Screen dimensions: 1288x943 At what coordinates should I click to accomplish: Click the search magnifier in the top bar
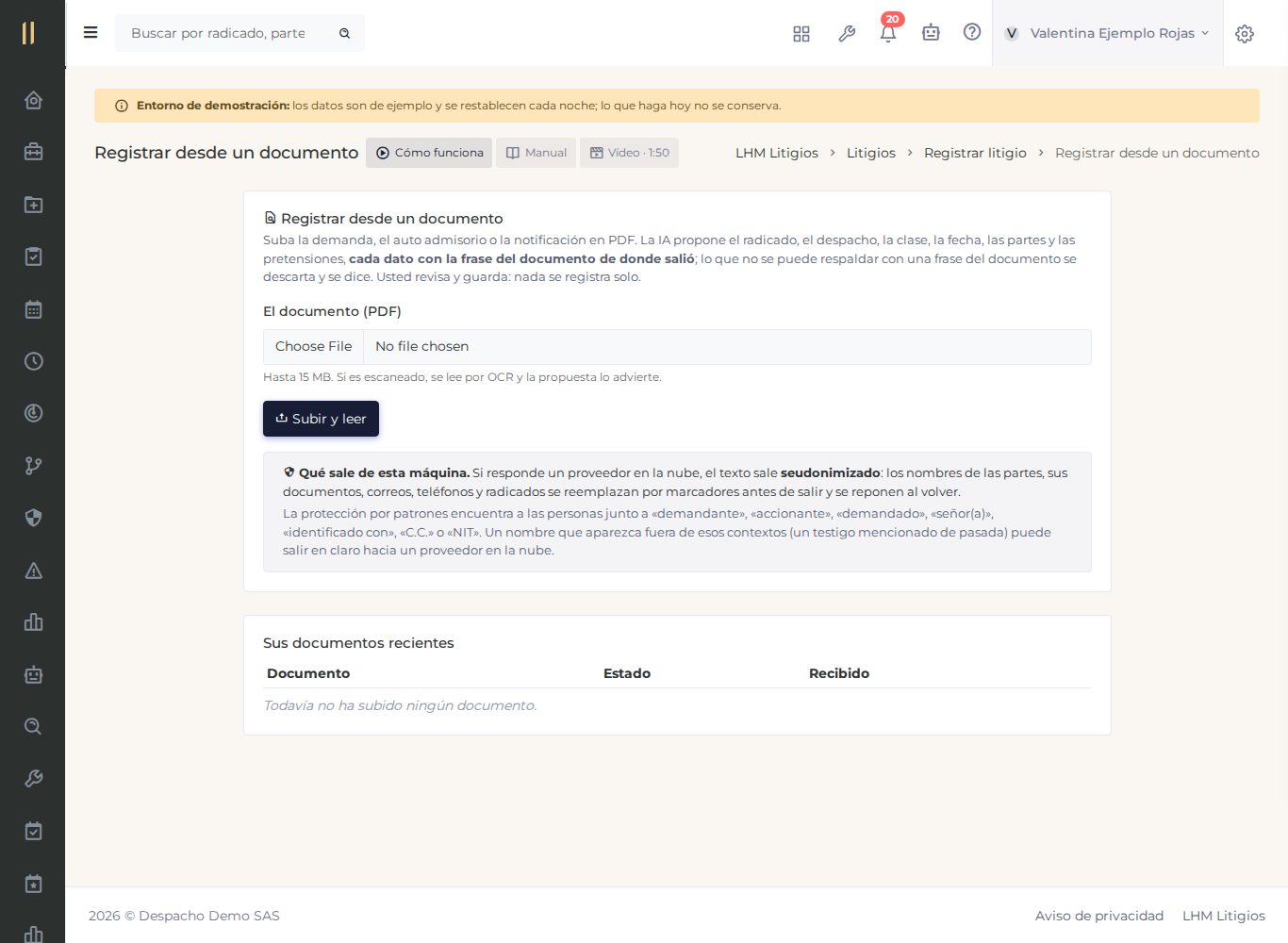click(345, 33)
